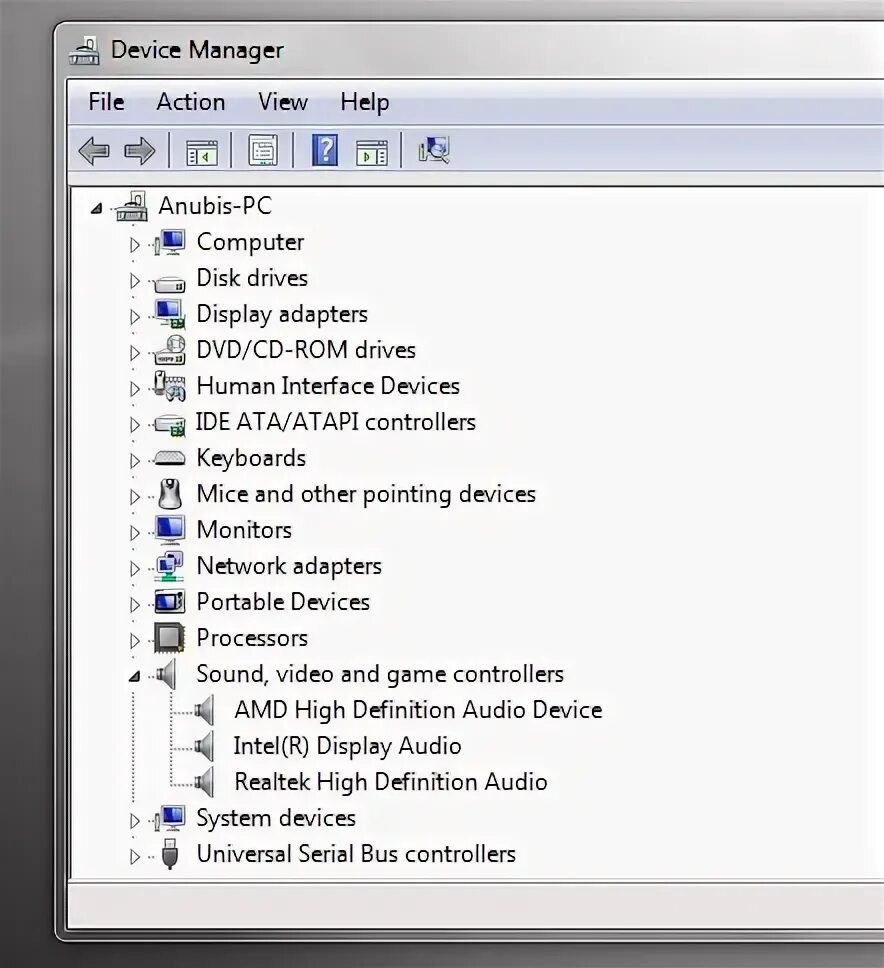Click the Display adapters icon
This screenshot has height=968, width=884.
click(x=170, y=314)
